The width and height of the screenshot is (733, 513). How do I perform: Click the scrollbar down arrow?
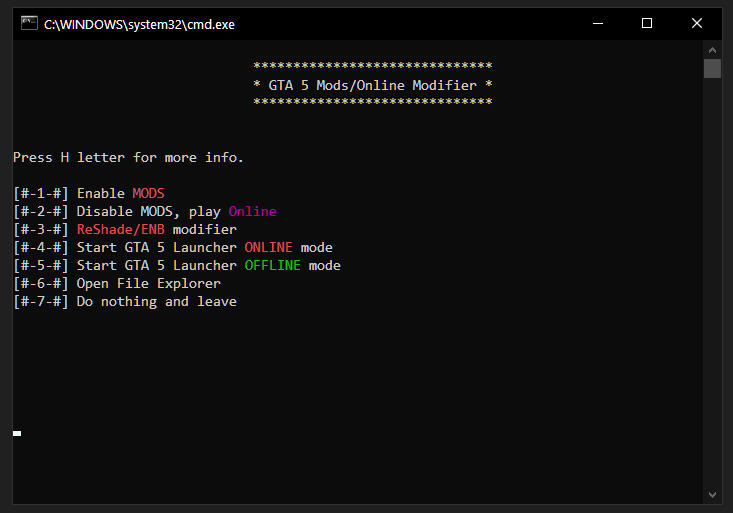[712, 494]
